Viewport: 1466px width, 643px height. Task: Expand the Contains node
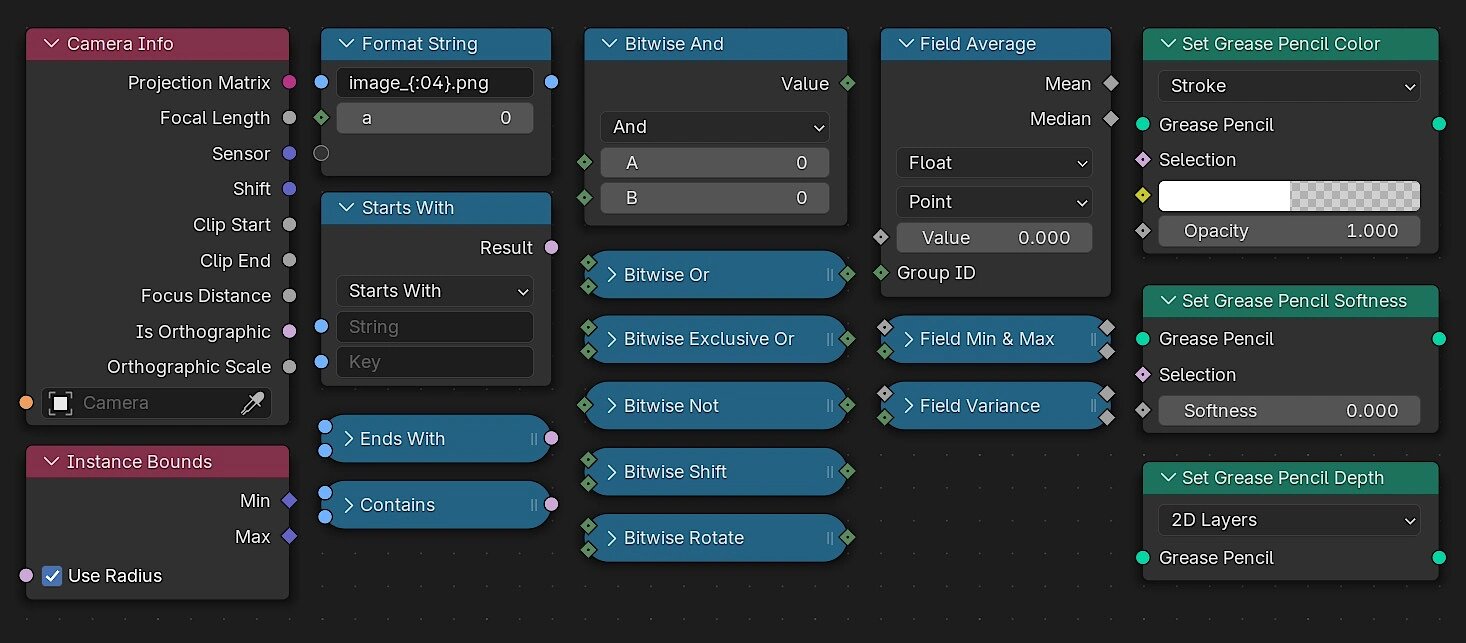tap(349, 505)
